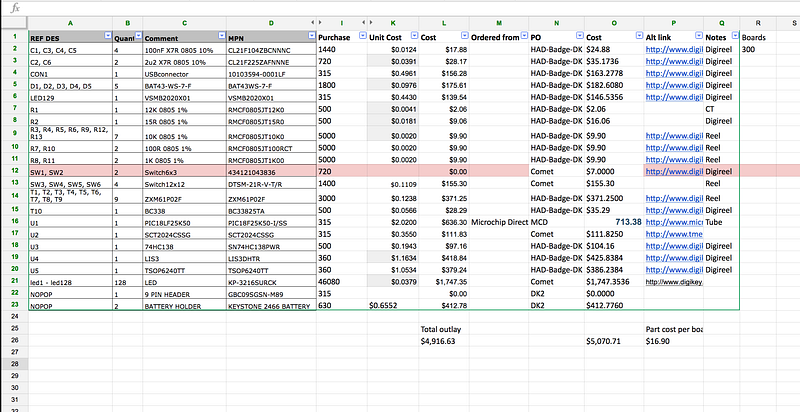Open the Purchase filter dropdown
Screen dimensions: 800x412
tap(363, 36)
